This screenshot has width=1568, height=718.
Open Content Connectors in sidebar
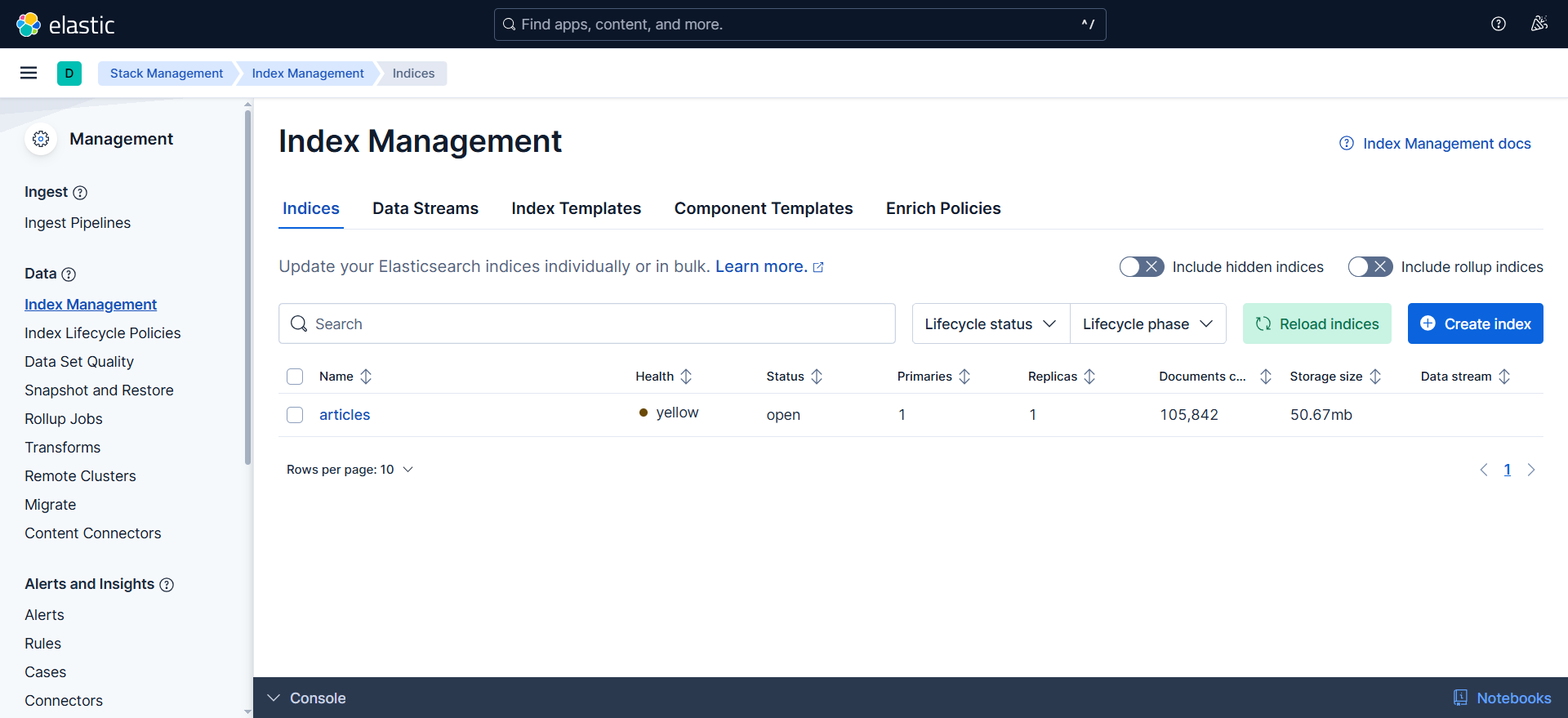[x=93, y=533]
